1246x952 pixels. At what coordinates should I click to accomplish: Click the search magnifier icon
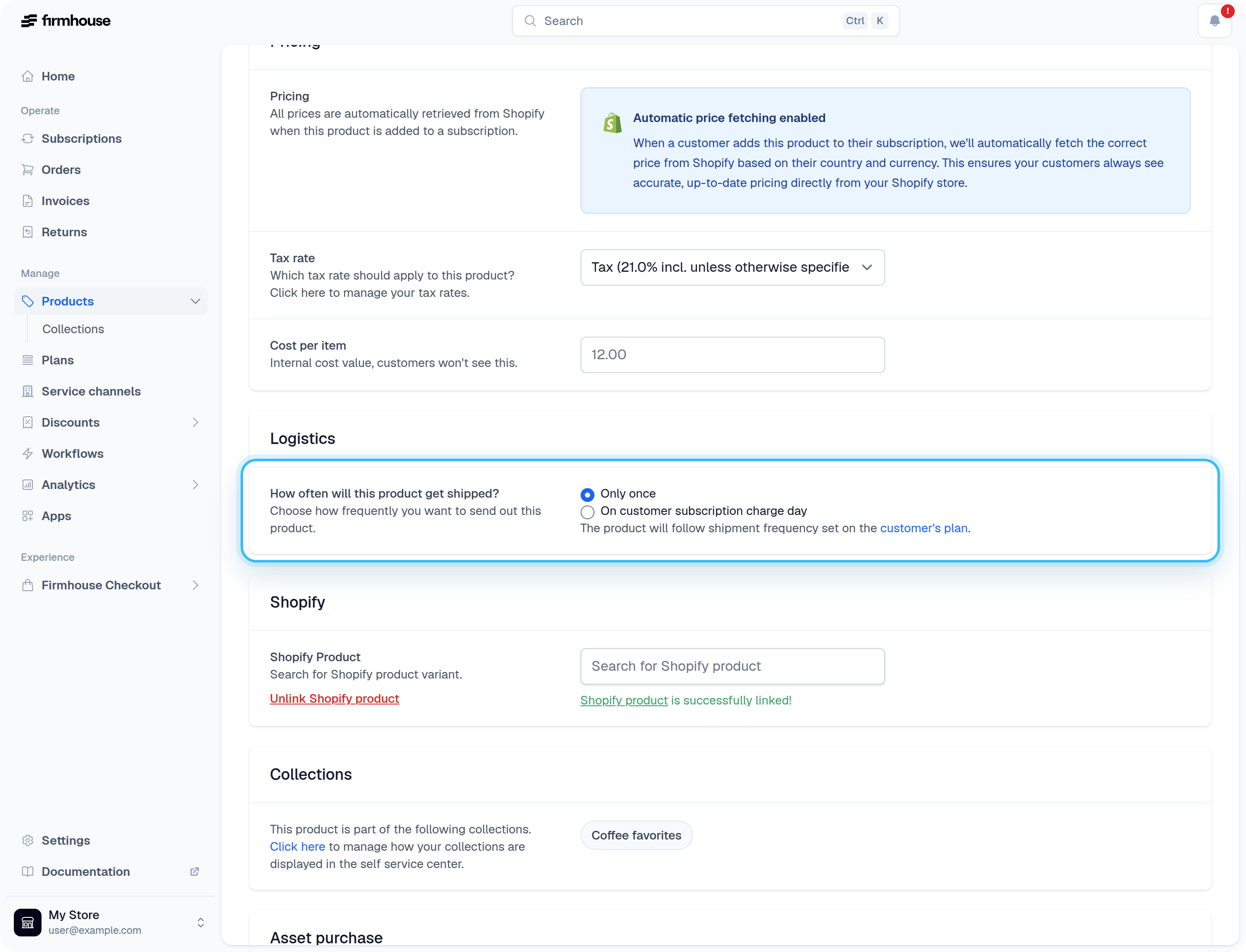[x=530, y=21]
